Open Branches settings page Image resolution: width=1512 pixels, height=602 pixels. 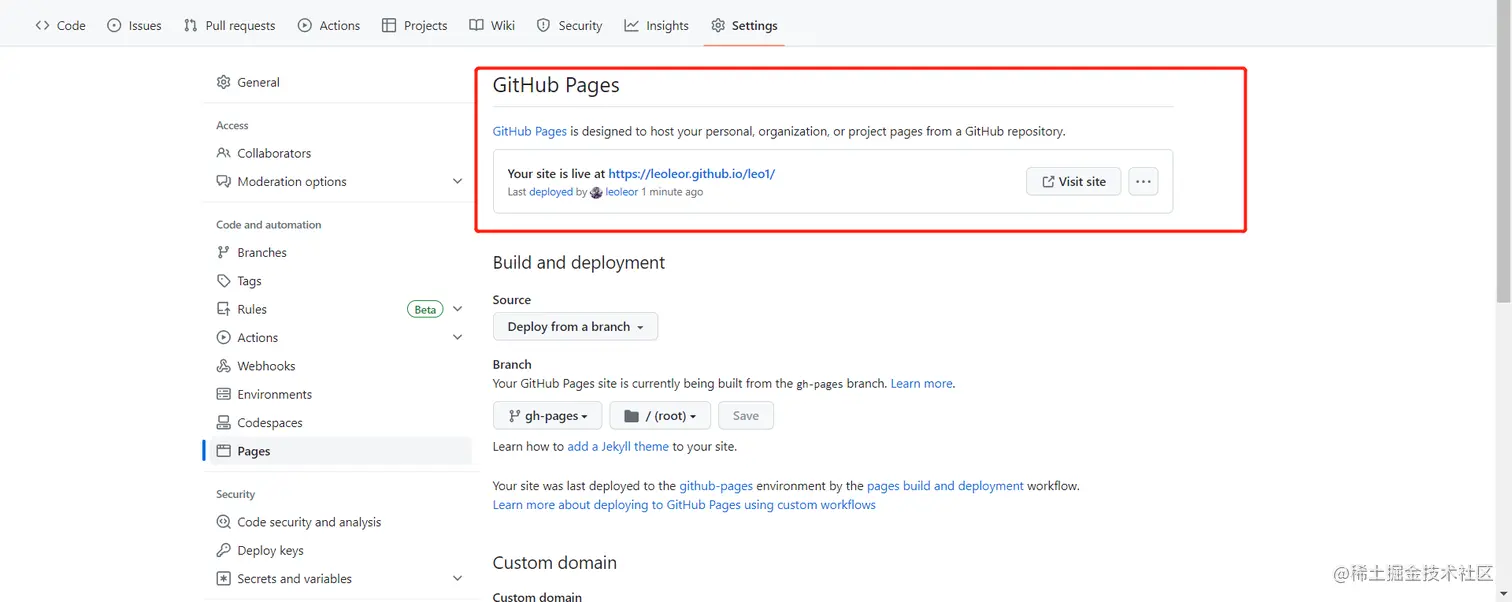click(262, 252)
